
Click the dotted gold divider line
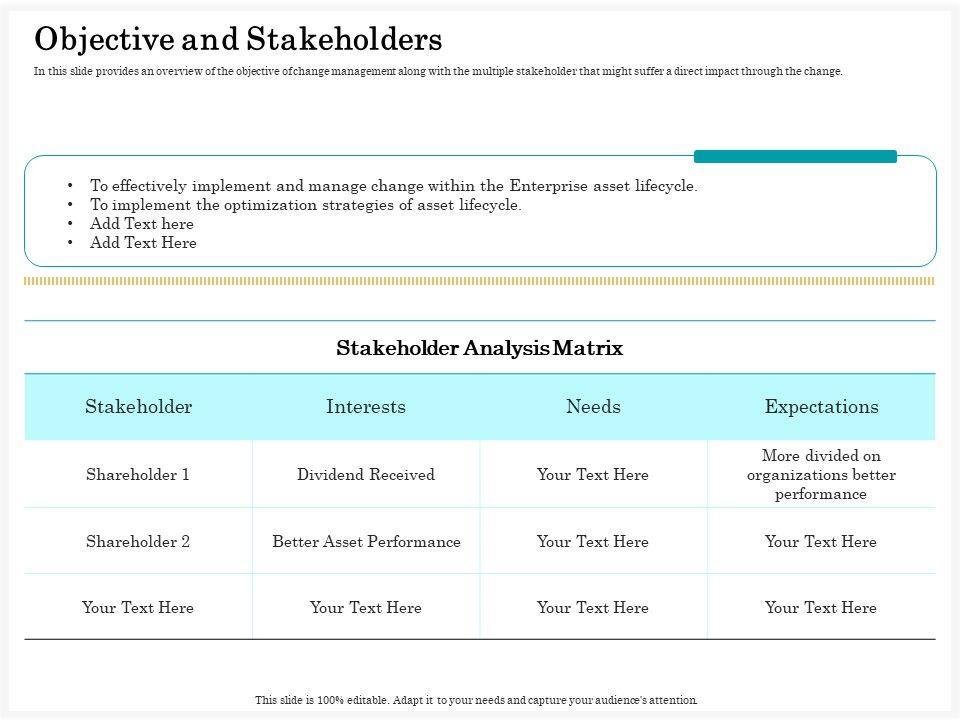pos(480,282)
